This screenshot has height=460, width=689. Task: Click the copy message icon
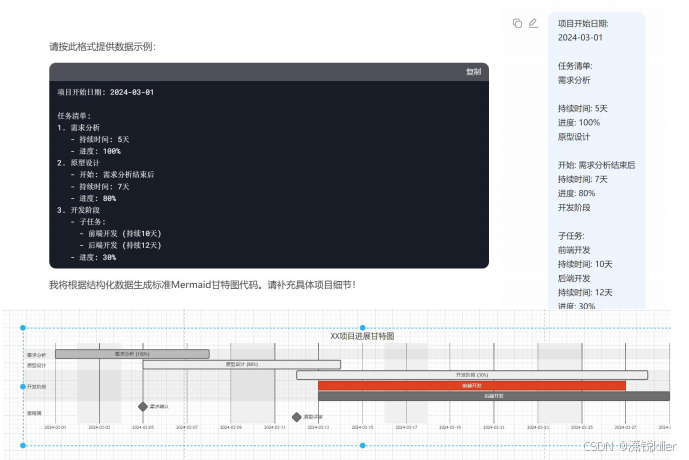pos(517,23)
